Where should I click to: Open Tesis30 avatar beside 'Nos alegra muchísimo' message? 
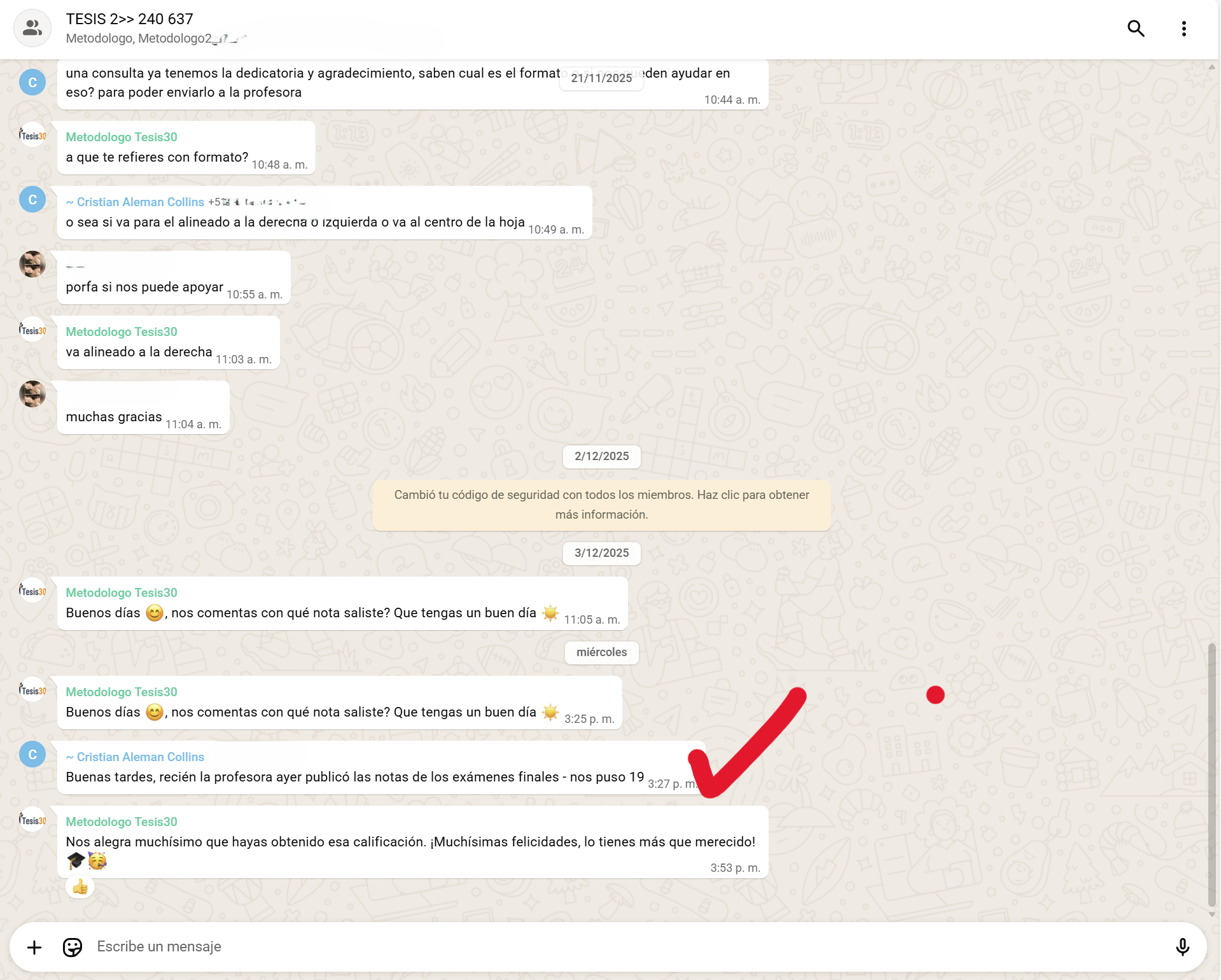(32, 820)
